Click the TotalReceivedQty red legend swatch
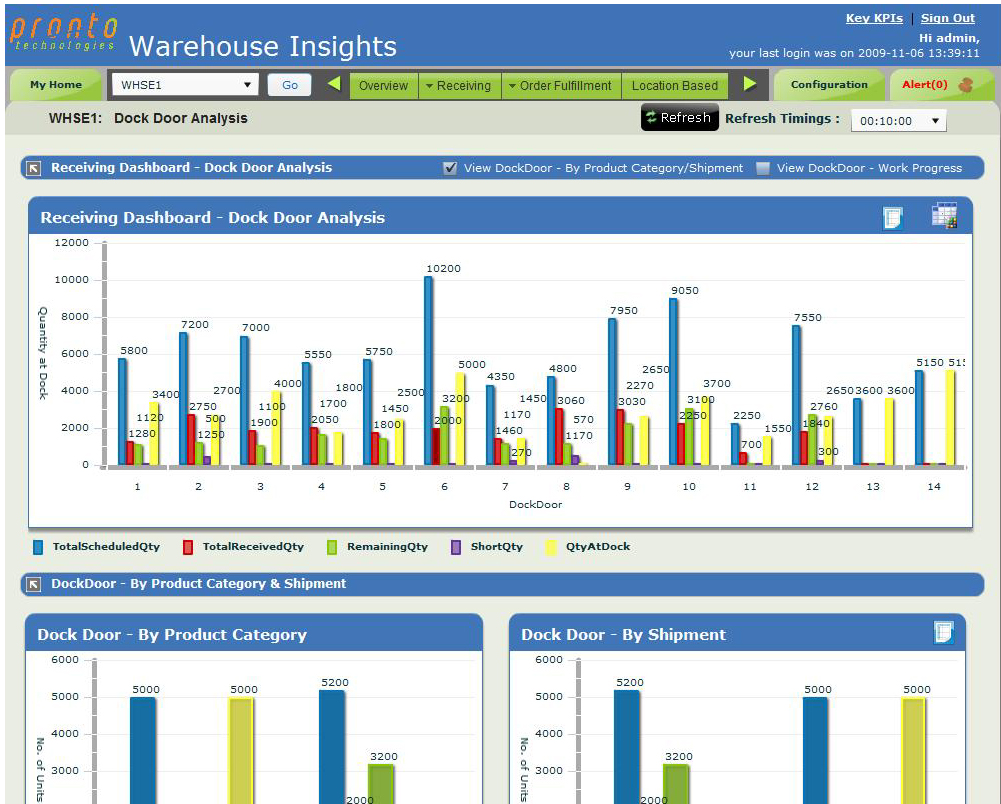Viewport: 1001px width, 804px height. (188, 547)
